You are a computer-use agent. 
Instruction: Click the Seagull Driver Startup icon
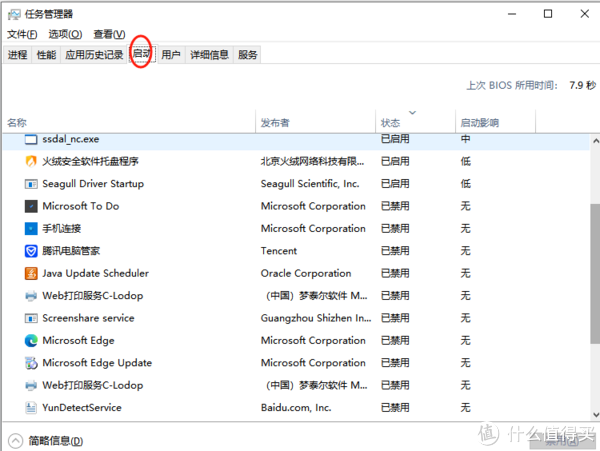31,184
